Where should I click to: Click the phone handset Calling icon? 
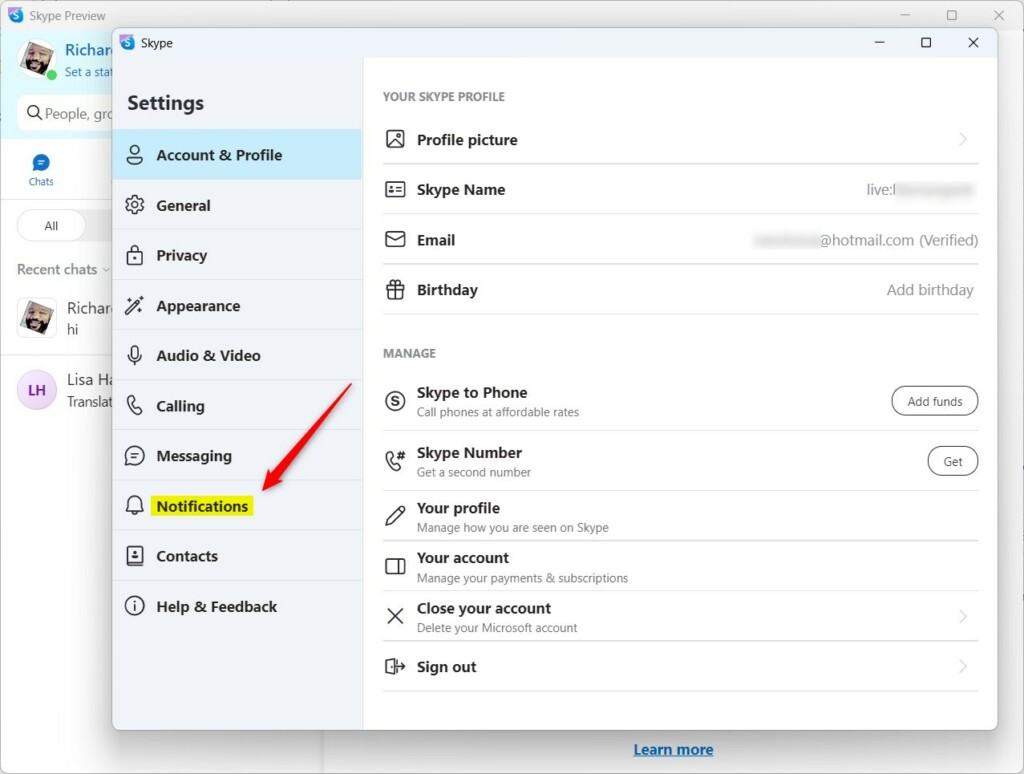point(135,406)
